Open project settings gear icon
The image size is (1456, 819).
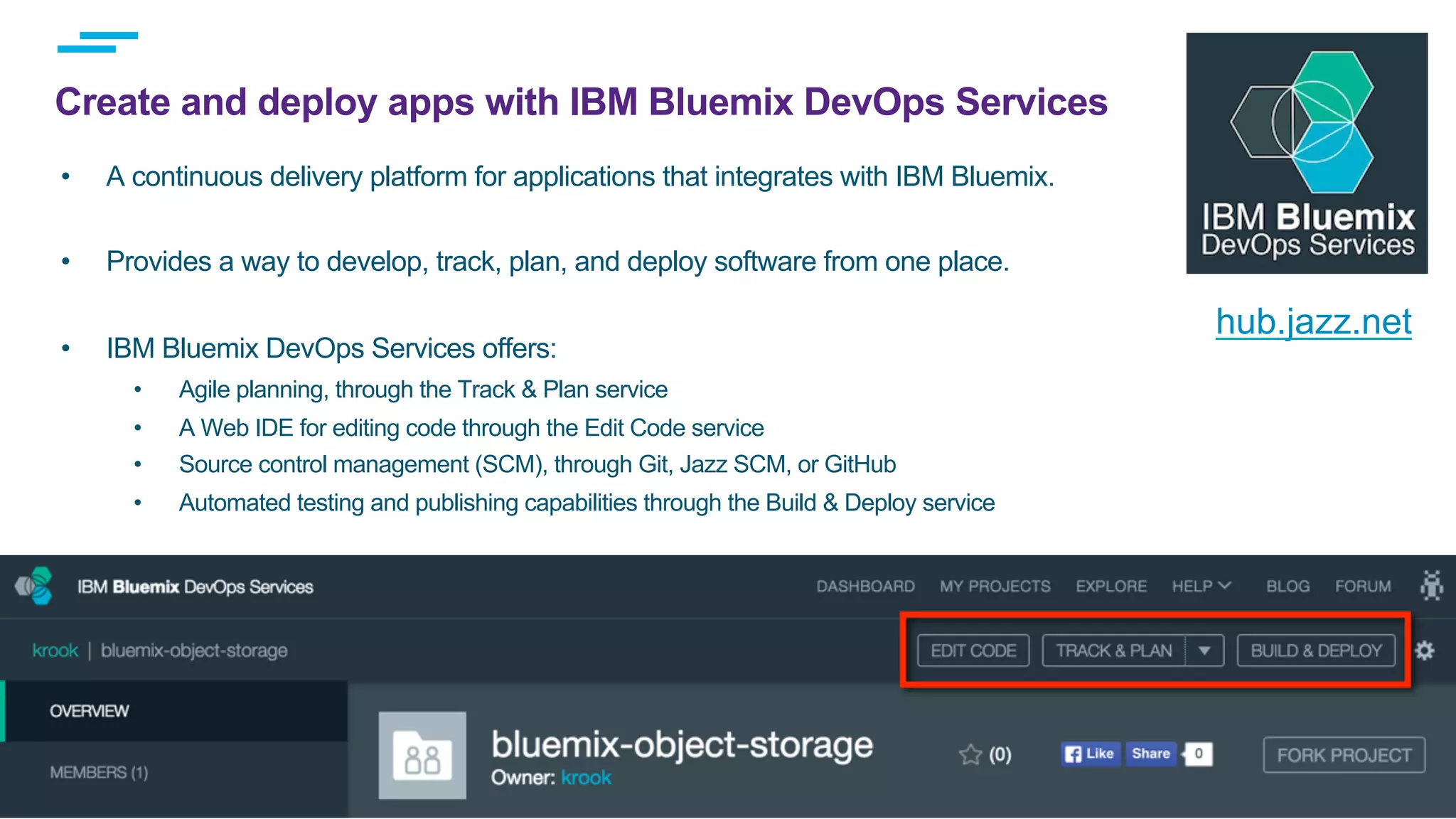pyautogui.click(x=1424, y=651)
